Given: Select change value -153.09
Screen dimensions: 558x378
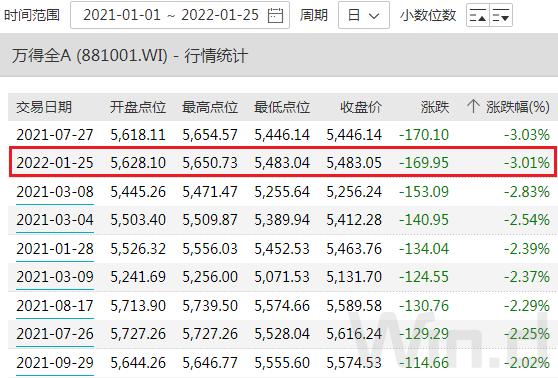Looking at the screenshot, I should pyautogui.click(x=424, y=192).
